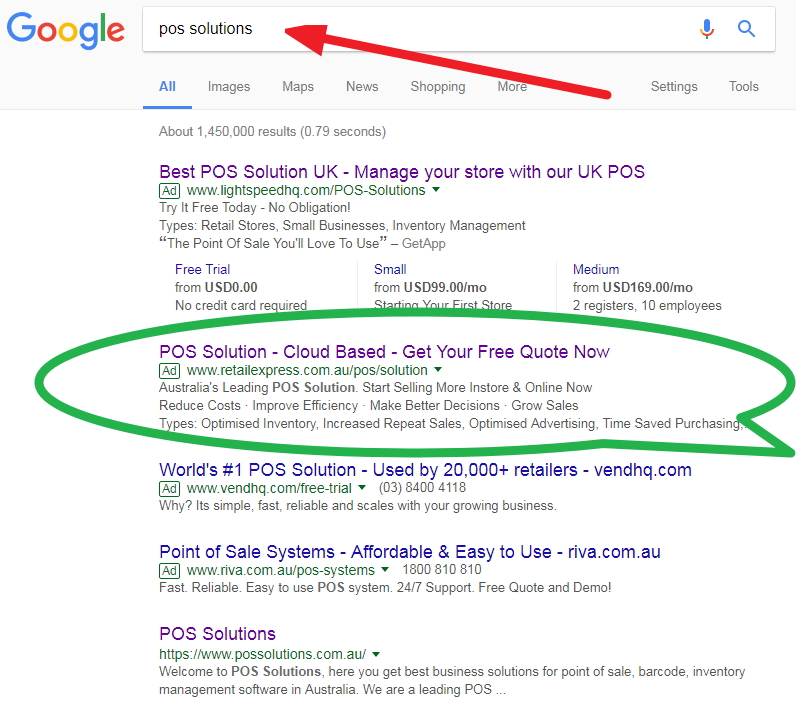This screenshot has height=706, width=796.
Task: Click the possolutions.com.au URL
Action: 262,655
